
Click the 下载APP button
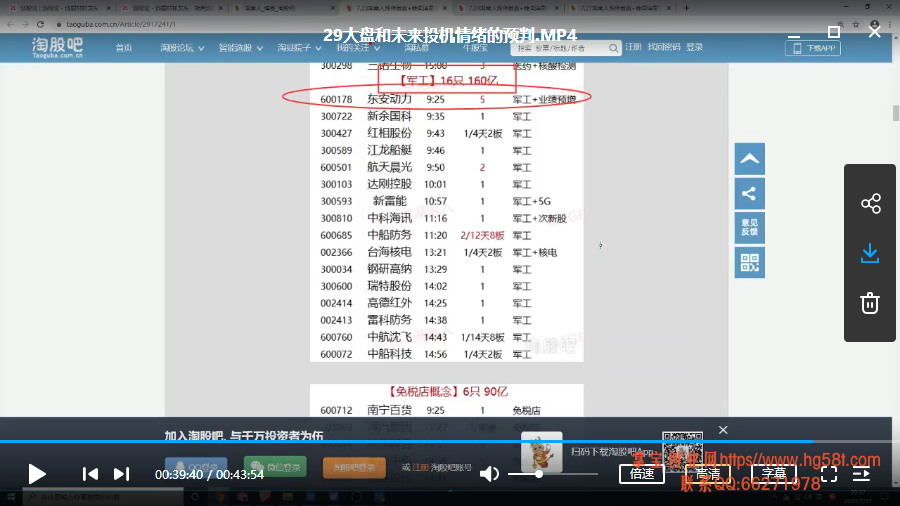click(x=813, y=48)
